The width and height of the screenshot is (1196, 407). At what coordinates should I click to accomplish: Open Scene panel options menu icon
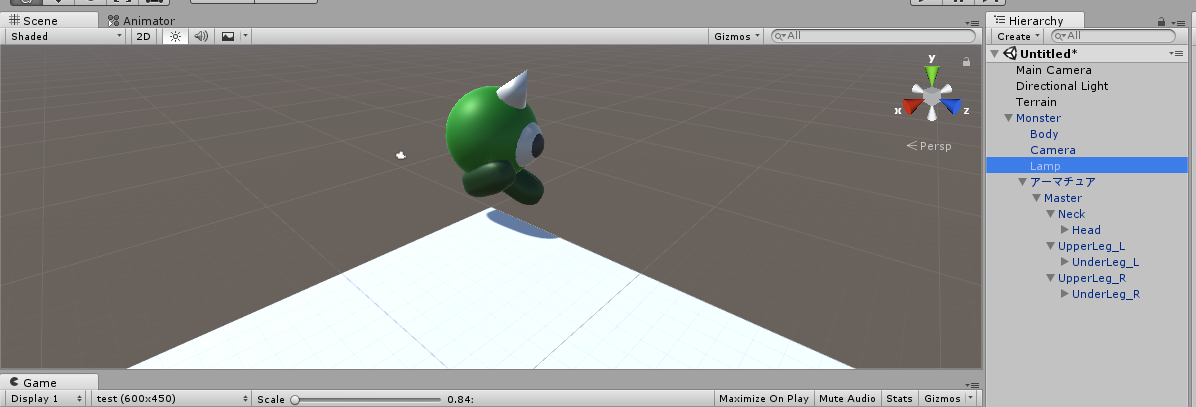(972, 23)
